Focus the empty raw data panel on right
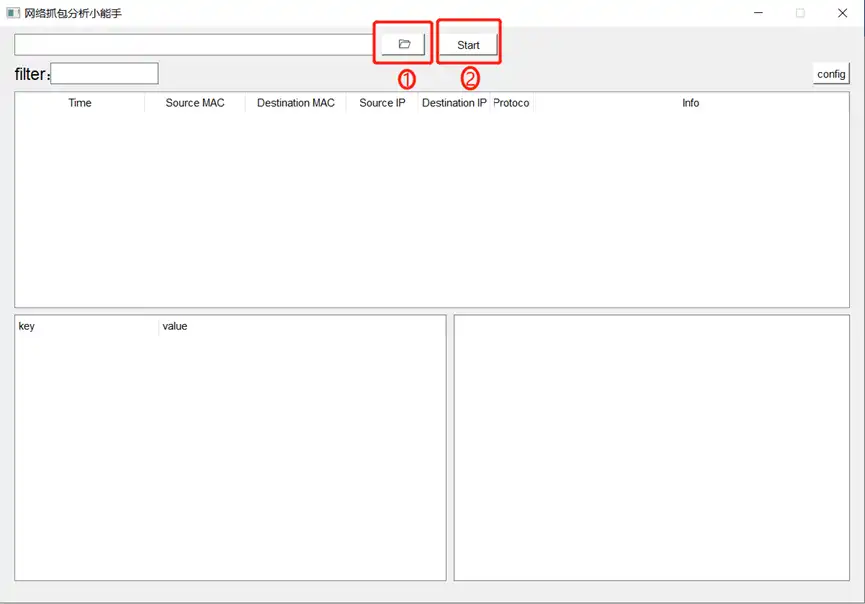 tap(651, 447)
